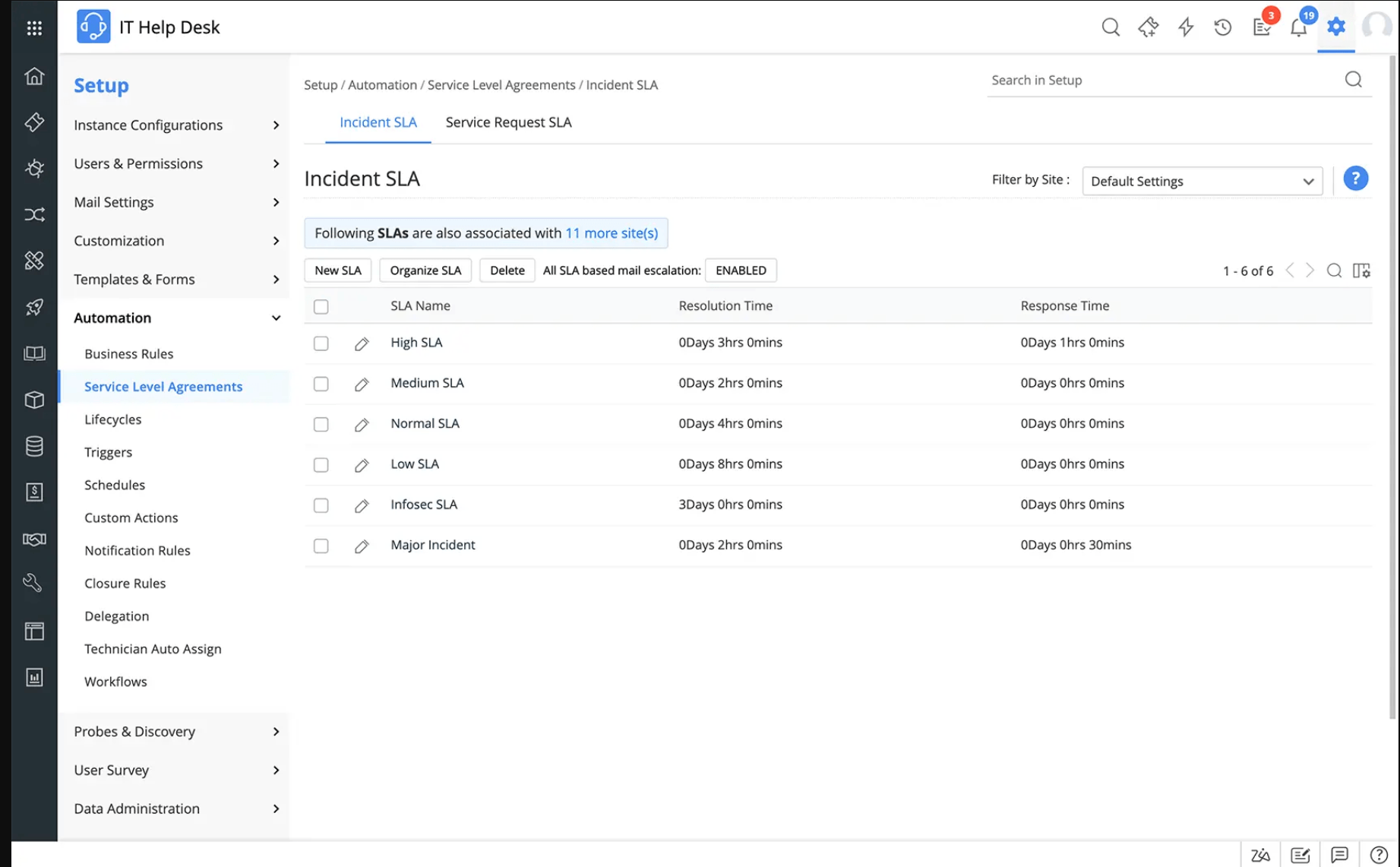1400x867 pixels.
Task: Check the select-all checkbox in table header
Action: (321, 306)
